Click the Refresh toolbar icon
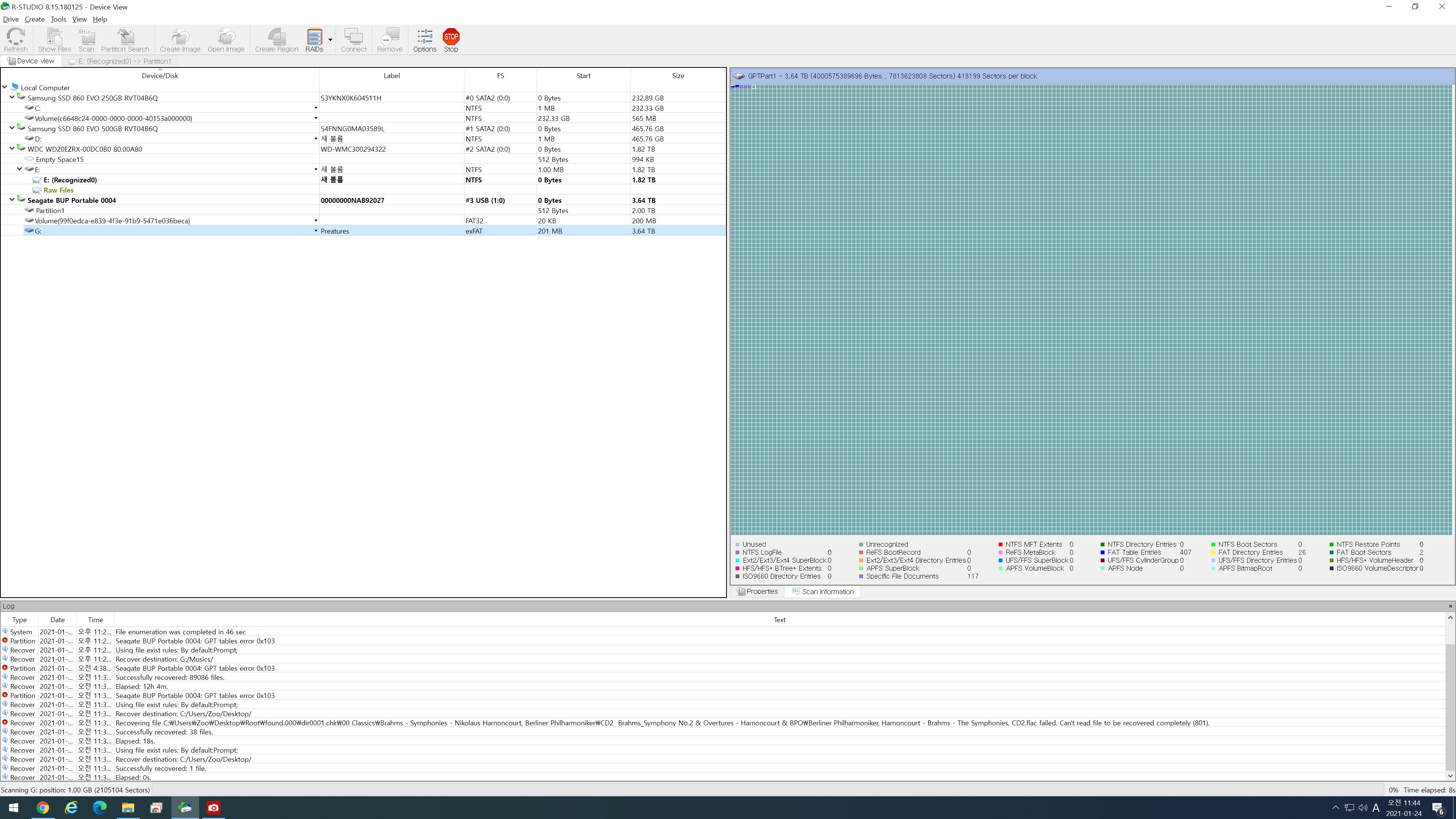 16,40
